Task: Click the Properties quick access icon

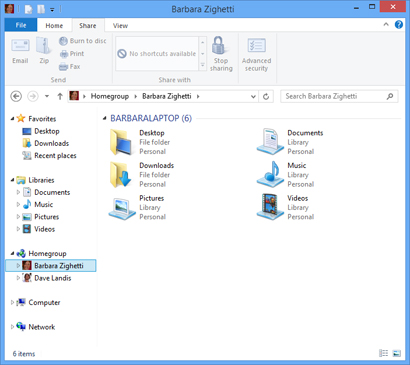Action: click(29, 9)
